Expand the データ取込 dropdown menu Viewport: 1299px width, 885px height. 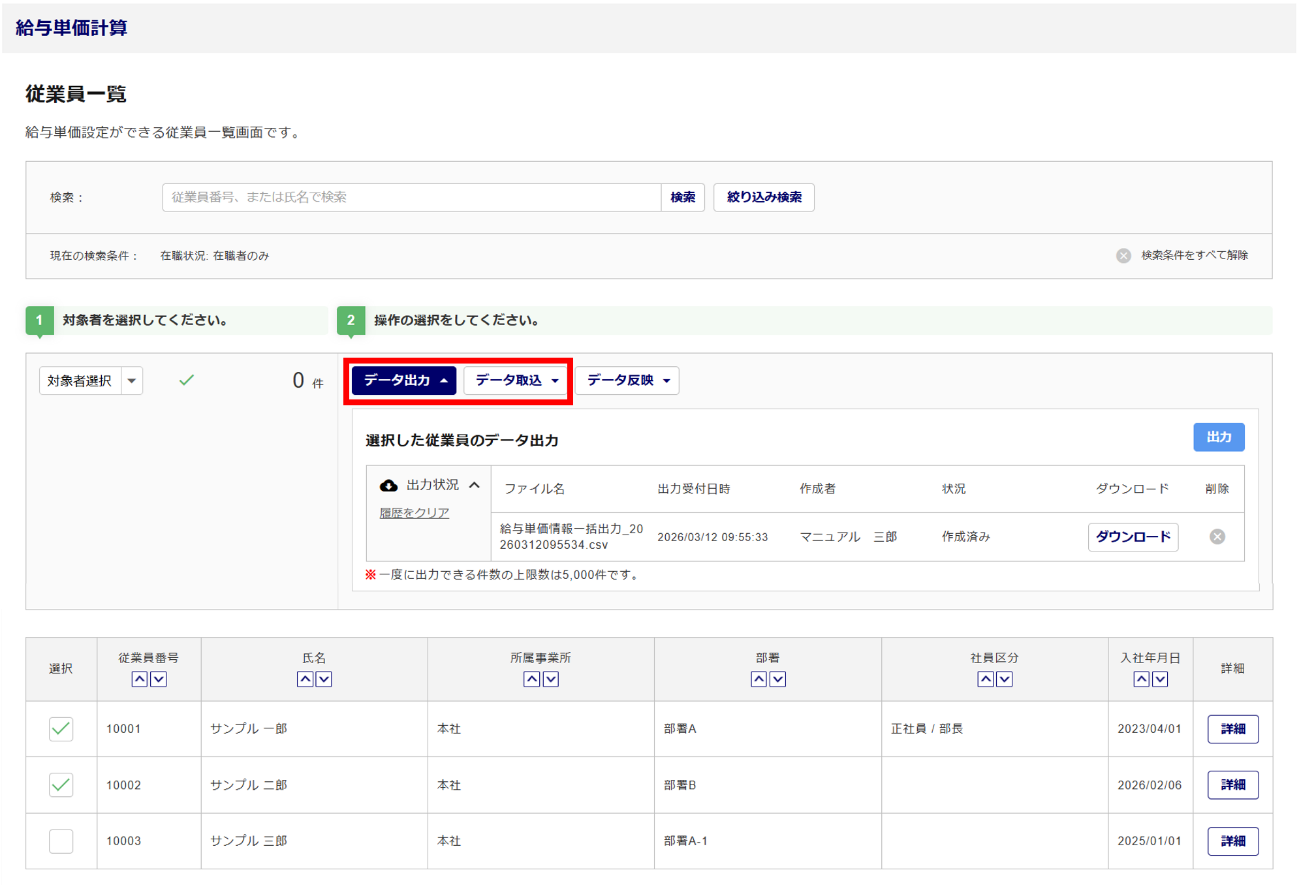(516, 381)
